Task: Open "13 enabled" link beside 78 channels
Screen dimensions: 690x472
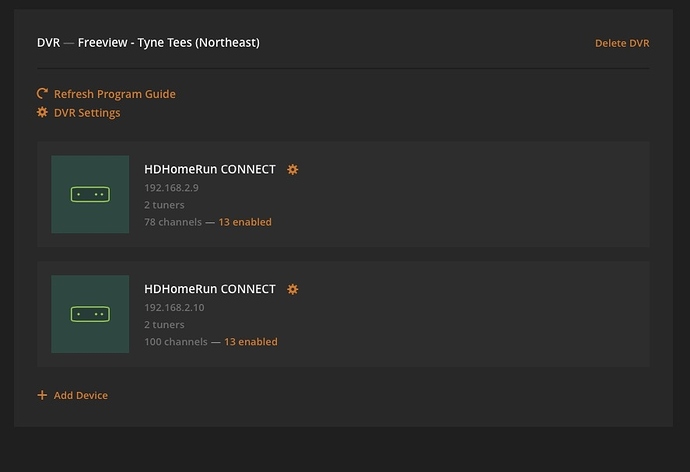Action: 245,222
